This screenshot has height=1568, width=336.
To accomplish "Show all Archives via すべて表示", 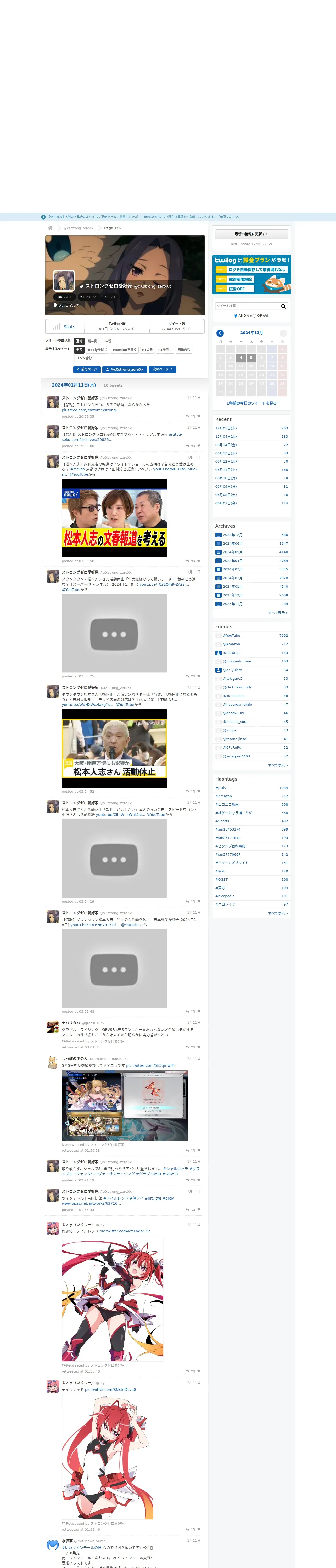I will pyautogui.click(x=278, y=613).
